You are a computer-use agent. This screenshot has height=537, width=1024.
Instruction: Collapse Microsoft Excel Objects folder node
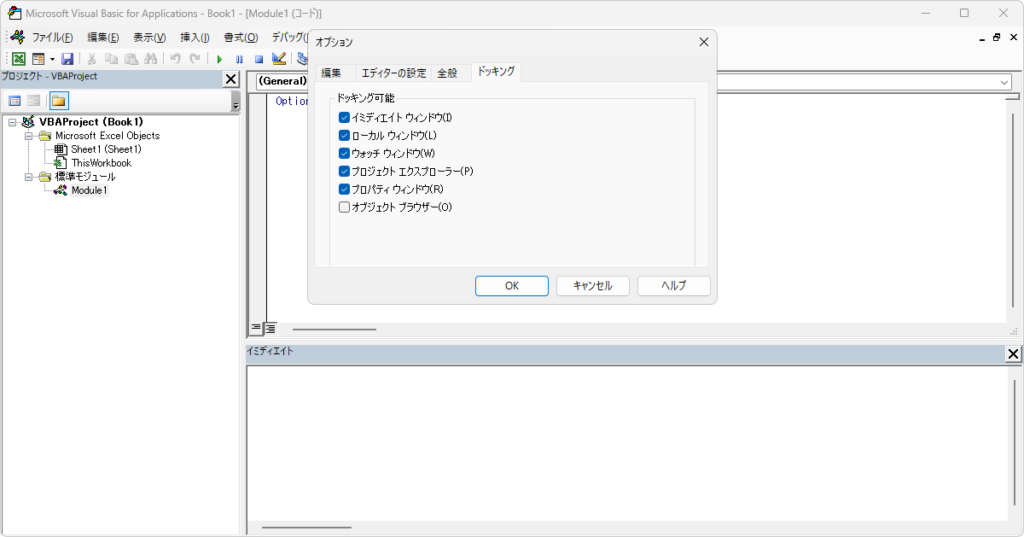click(x=29, y=136)
